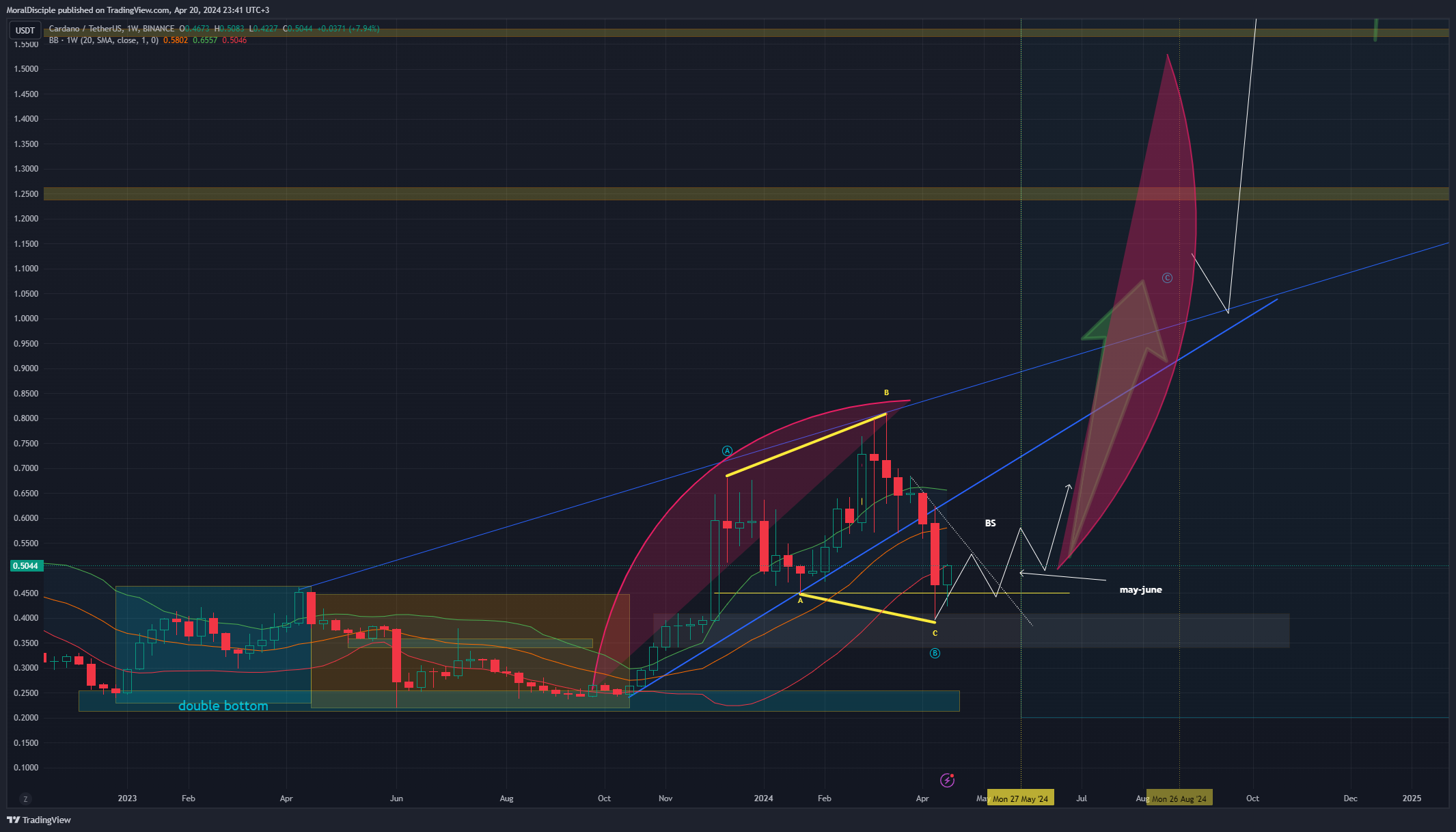Image resolution: width=1456 pixels, height=832 pixels.
Task: Click the Jun time axis label
Action: [x=396, y=799]
